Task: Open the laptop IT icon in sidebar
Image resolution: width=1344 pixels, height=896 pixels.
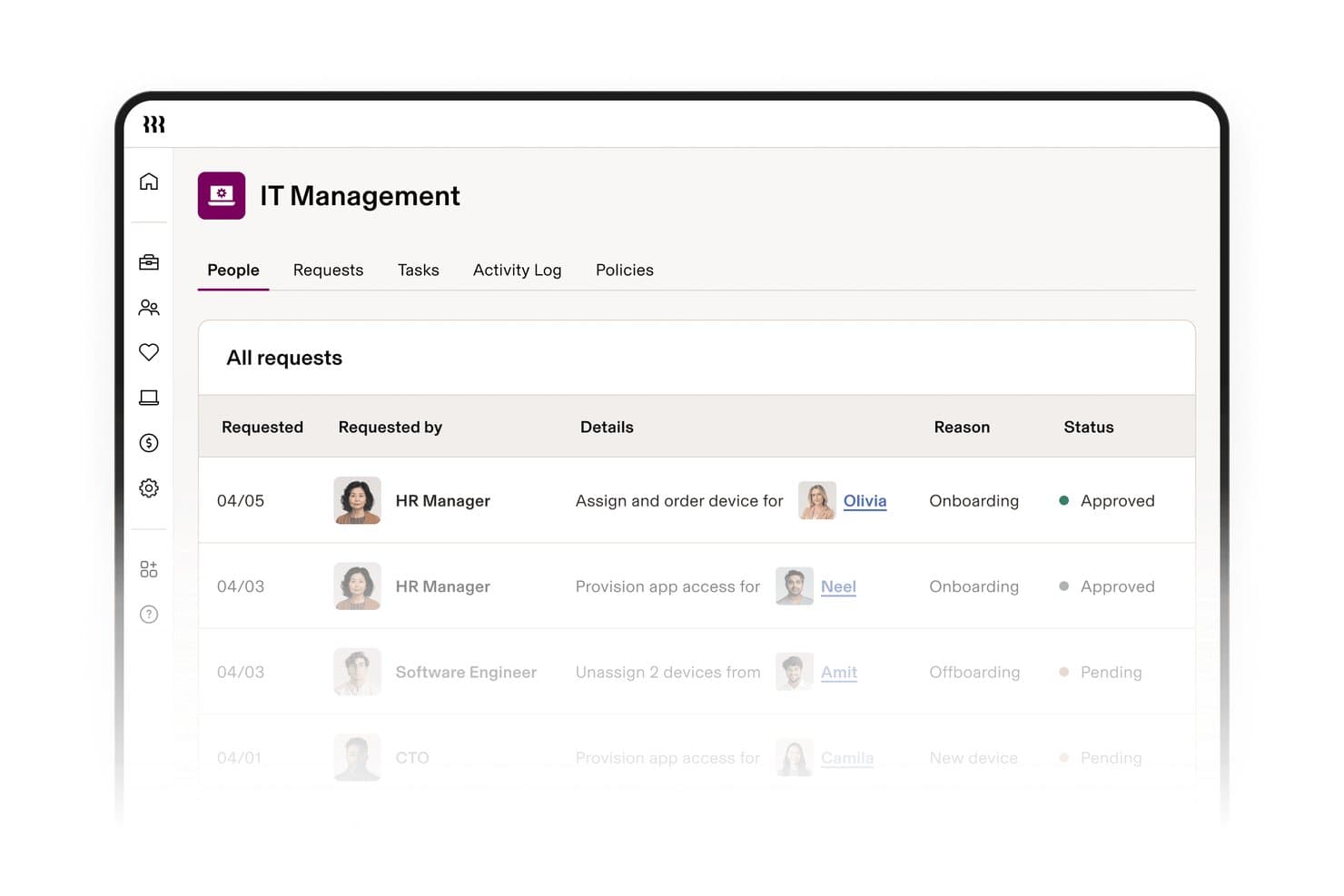Action: [x=149, y=398]
